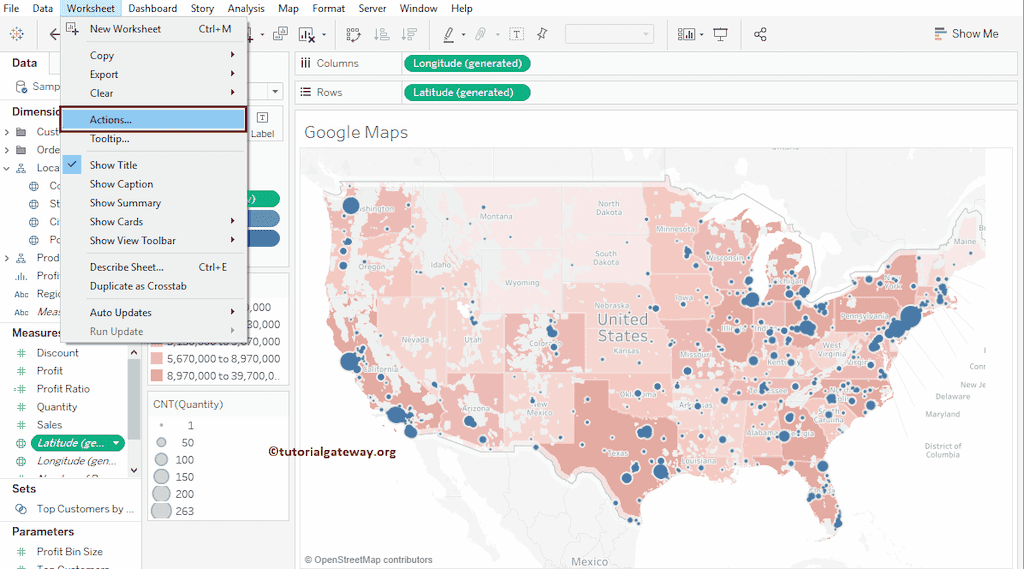Open presentation mode from the toolbar
Viewport: 1024px width, 569px height.
720,34
